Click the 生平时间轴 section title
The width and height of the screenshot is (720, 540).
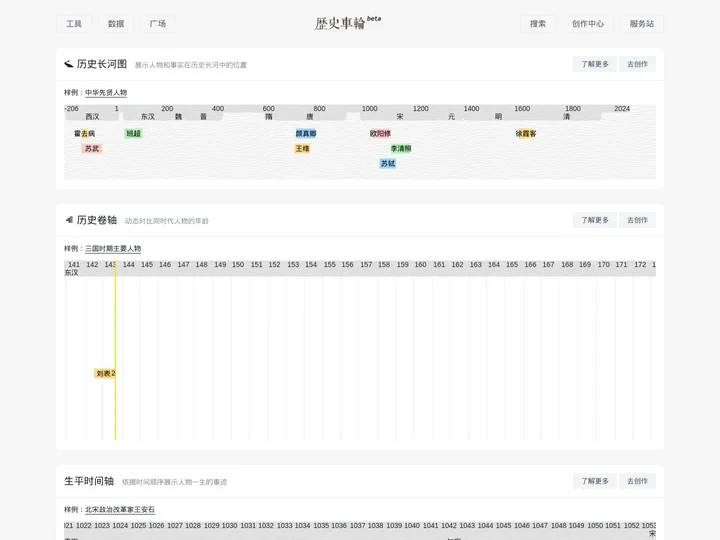coord(89,481)
